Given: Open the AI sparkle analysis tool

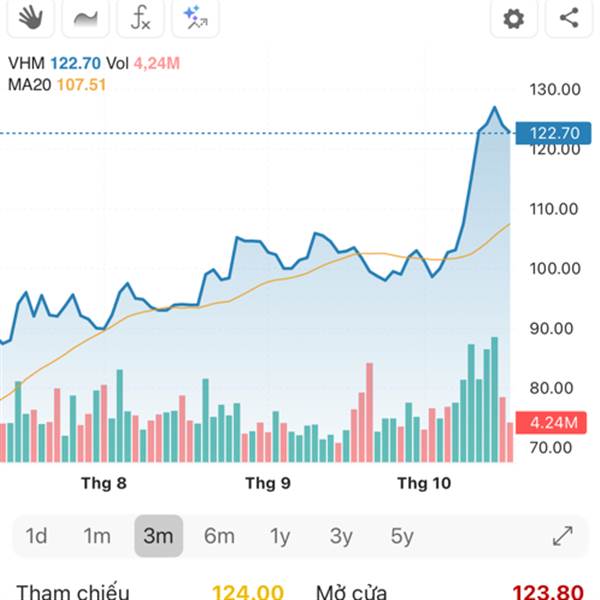Looking at the screenshot, I should (194, 17).
